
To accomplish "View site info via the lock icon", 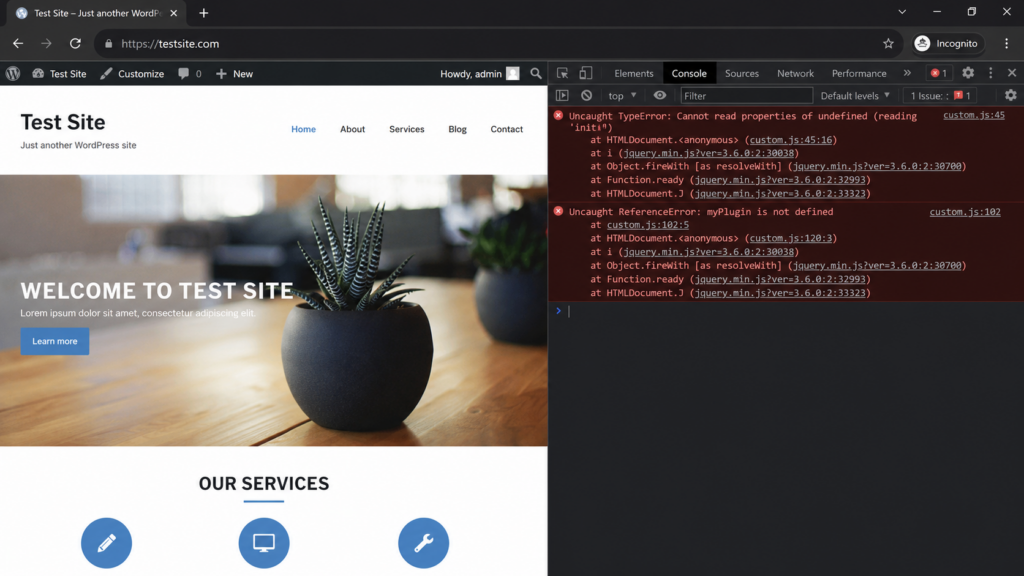I will pyautogui.click(x=108, y=44).
